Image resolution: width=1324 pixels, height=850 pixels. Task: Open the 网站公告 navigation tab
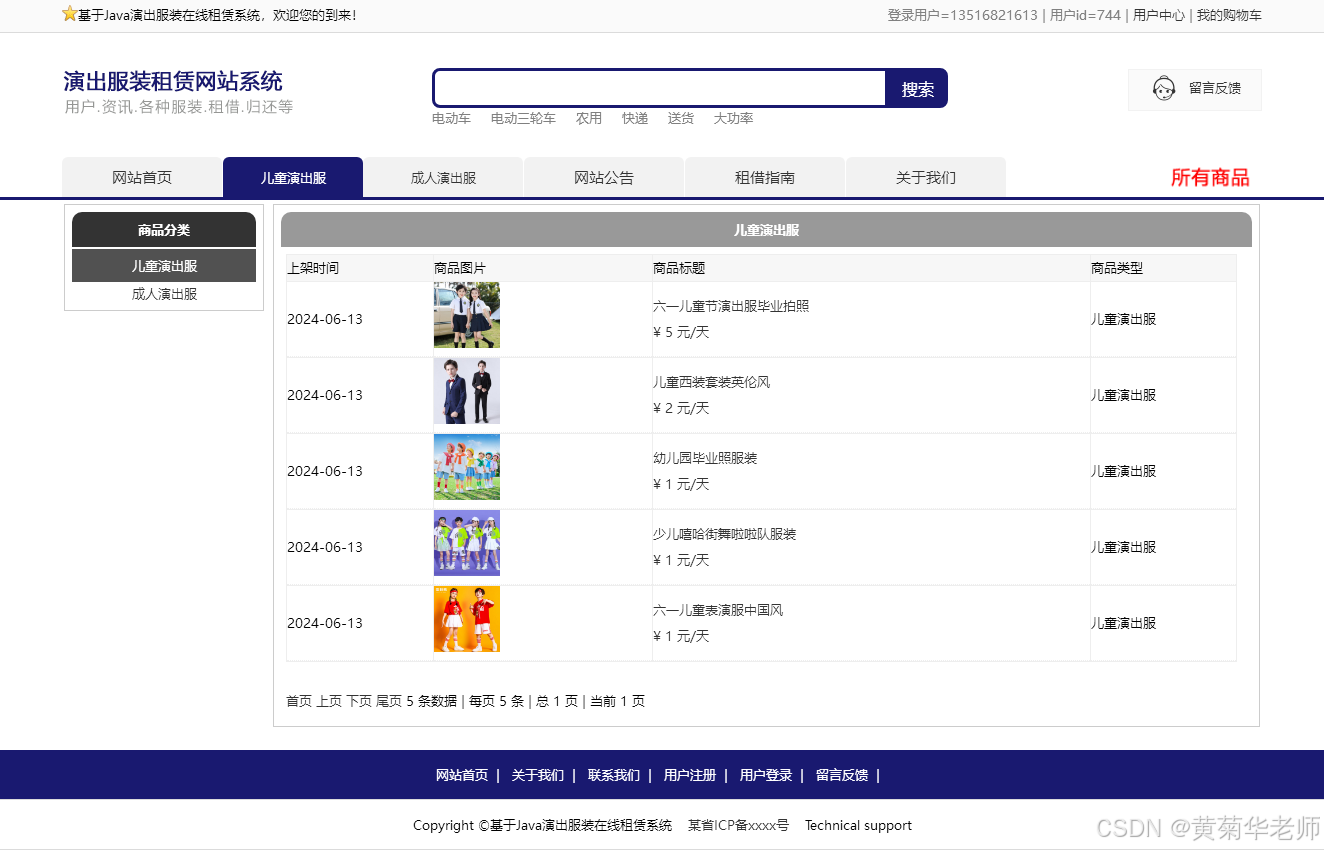point(604,178)
